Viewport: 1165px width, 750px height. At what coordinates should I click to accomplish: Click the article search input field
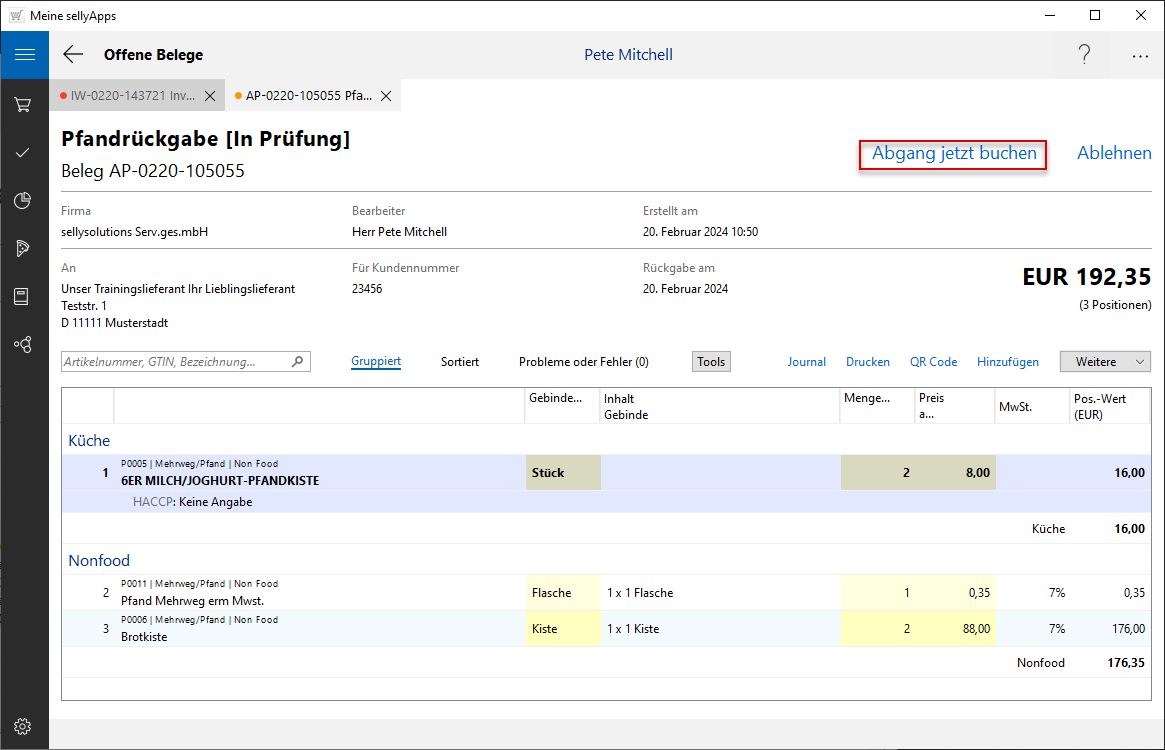point(175,362)
